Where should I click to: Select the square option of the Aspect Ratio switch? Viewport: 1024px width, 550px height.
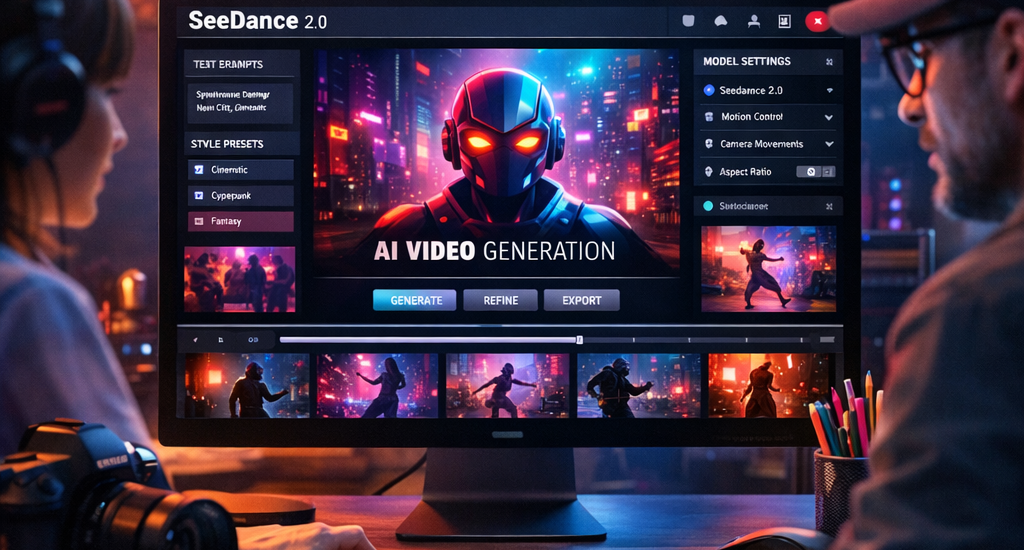coord(827,172)
